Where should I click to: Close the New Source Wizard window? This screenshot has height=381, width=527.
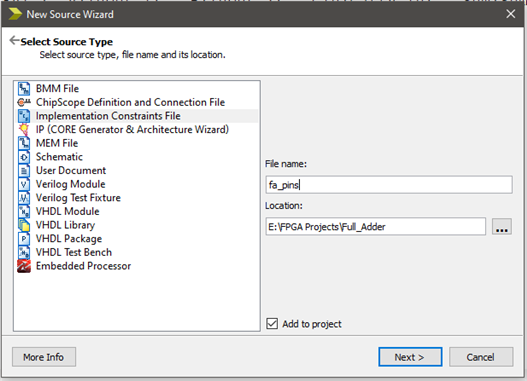pyautogui.click(x=511, y=14)
